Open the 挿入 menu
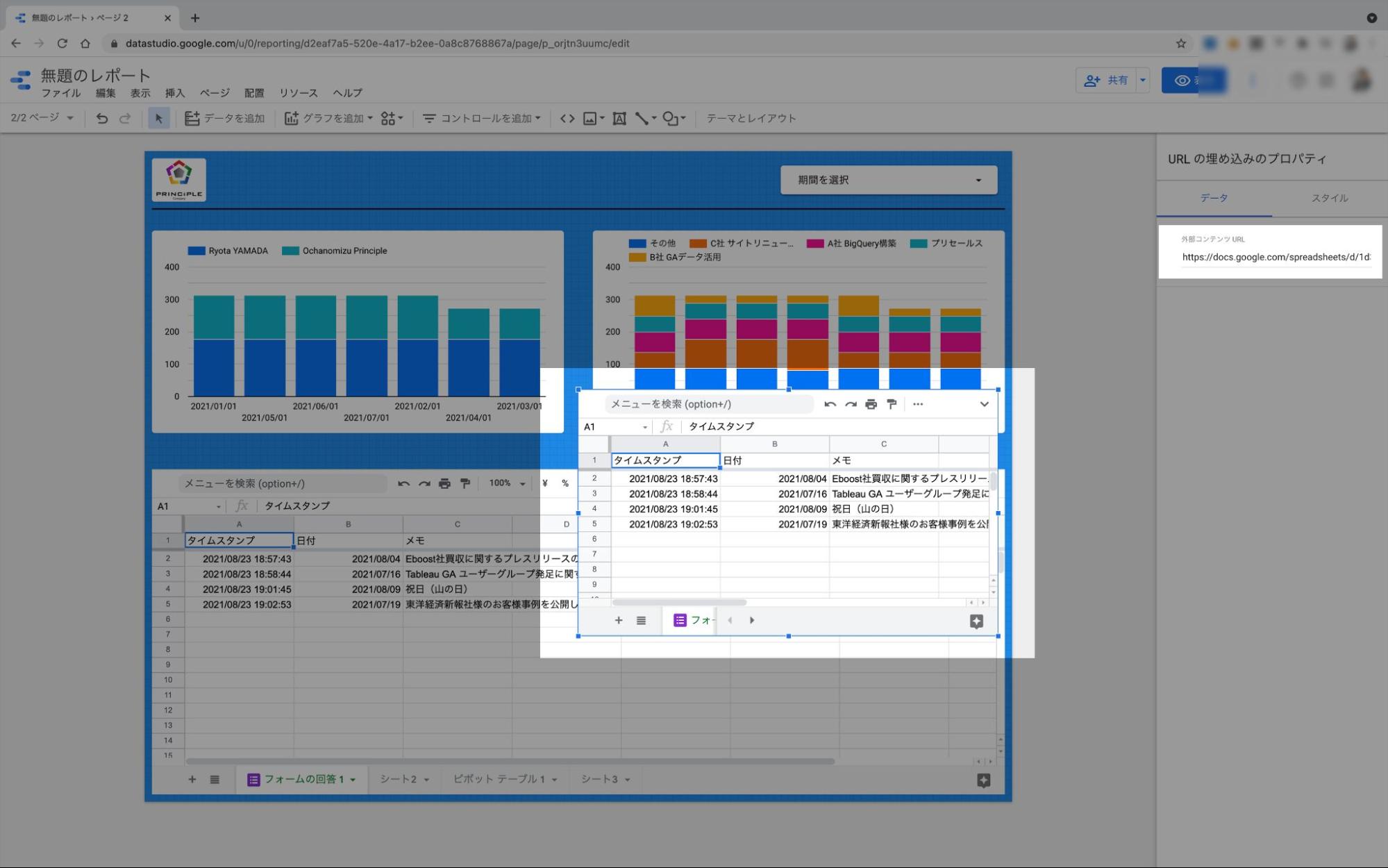The image size is (1388, 868). tap(175, 93)
